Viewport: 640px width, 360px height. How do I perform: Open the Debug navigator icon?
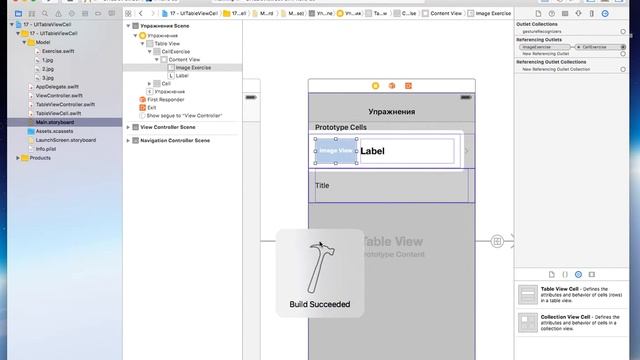point(85,13)
